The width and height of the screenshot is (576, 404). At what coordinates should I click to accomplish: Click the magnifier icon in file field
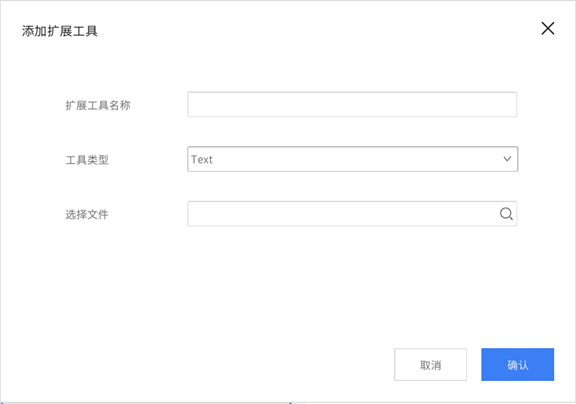coord(506,213)
